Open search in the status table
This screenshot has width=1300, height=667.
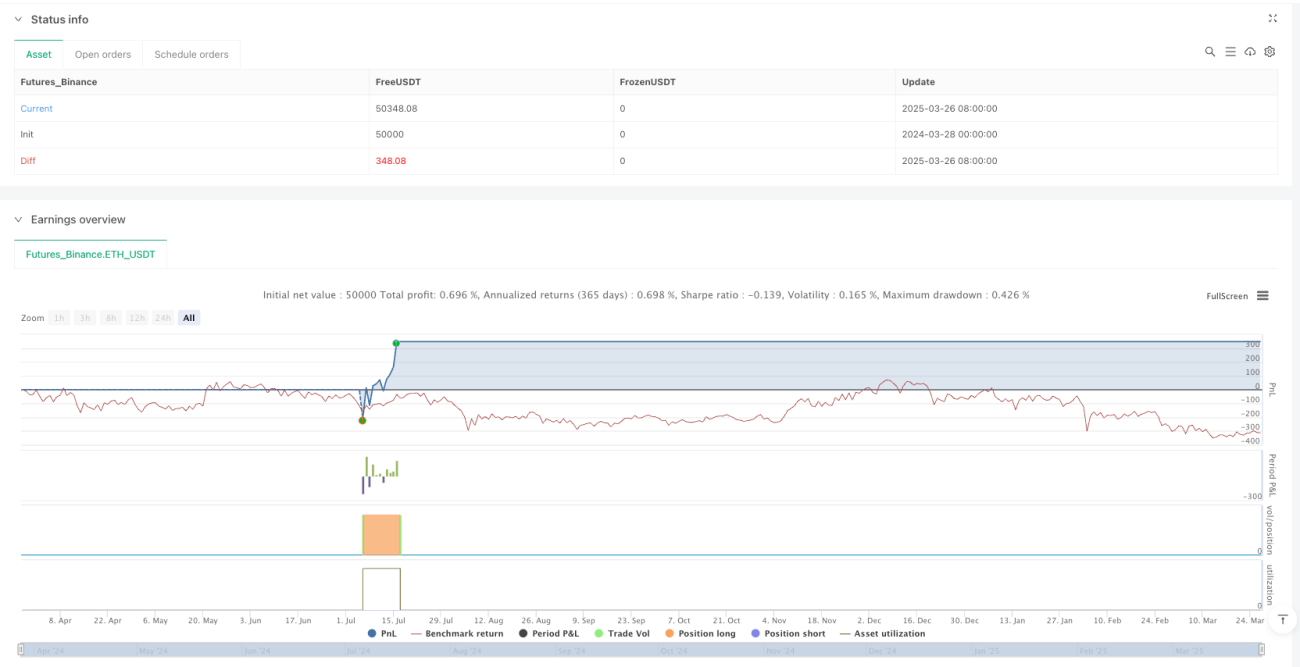pos(1210,52)
